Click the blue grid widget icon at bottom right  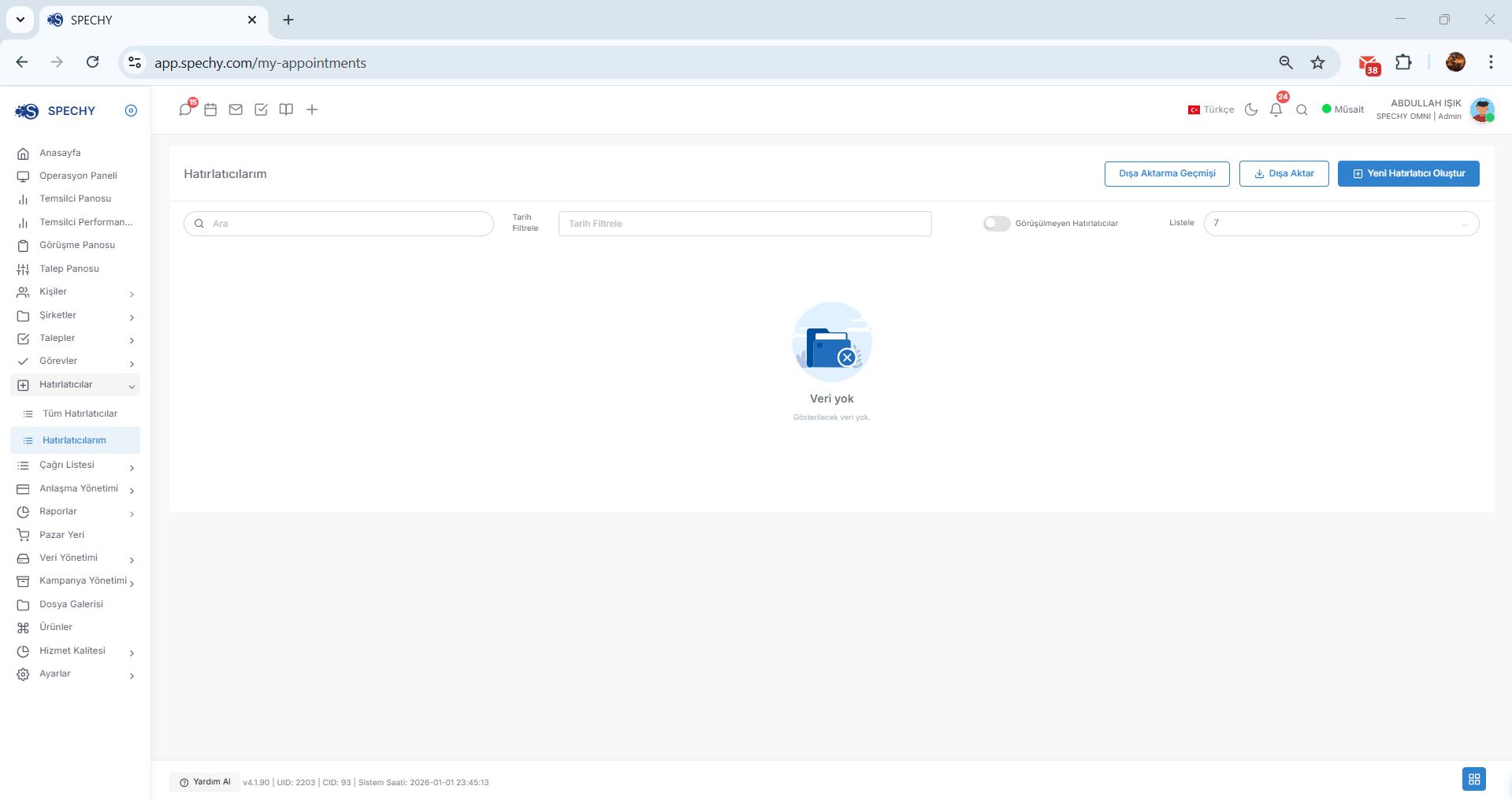[1473, 779]
